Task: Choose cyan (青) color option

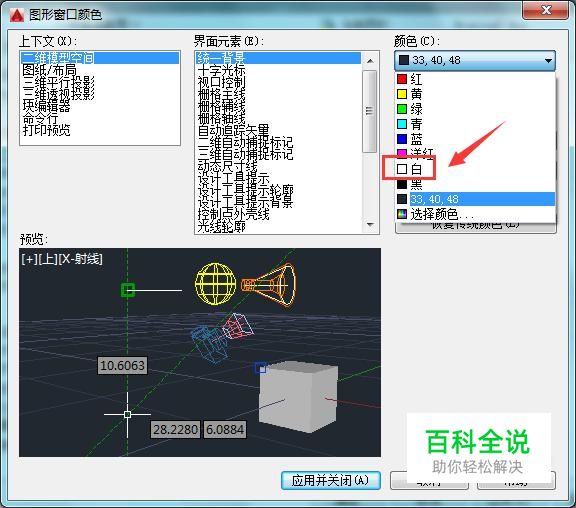Action: [x=475, y=124]
